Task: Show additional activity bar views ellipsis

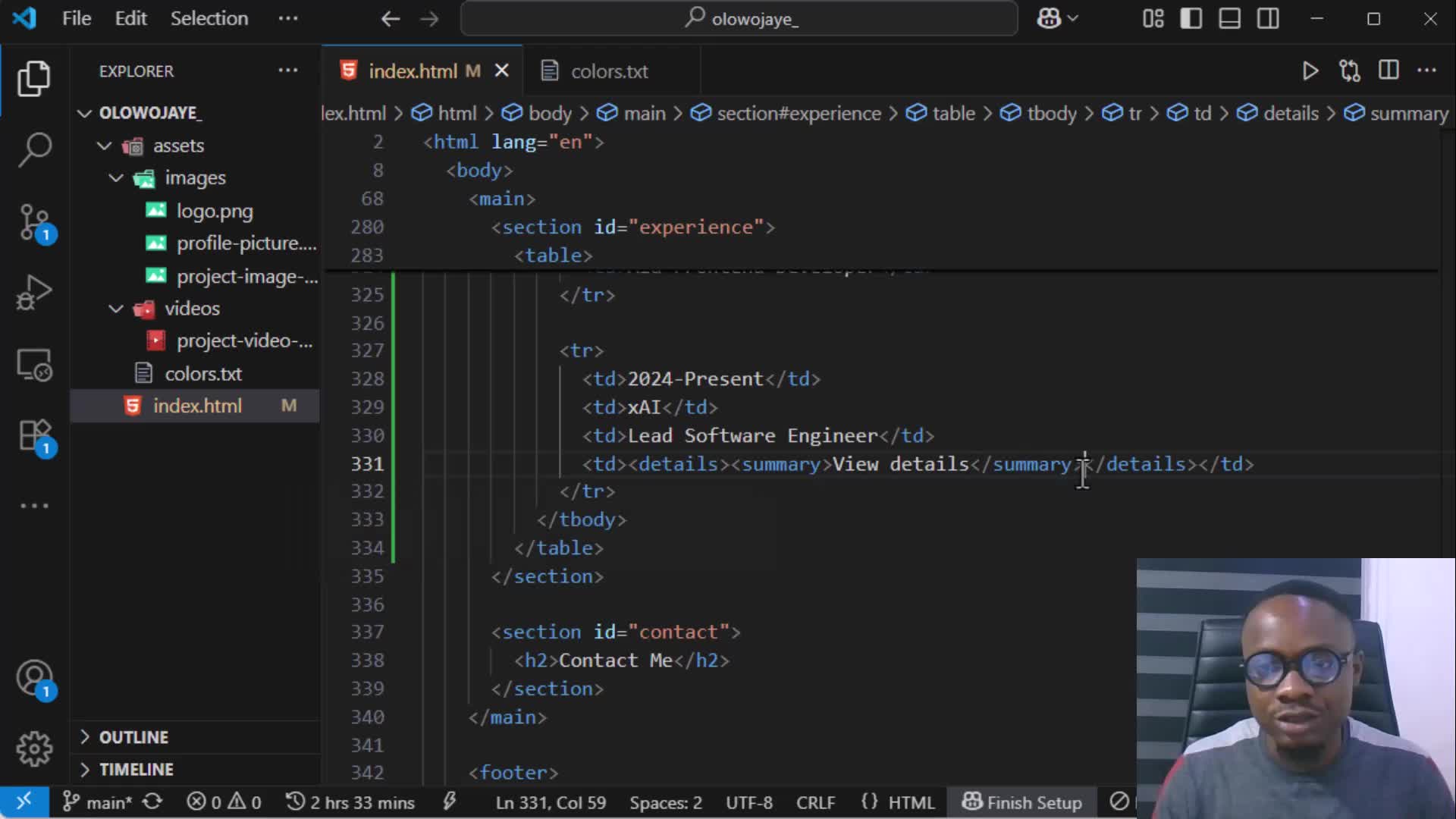Action: click(x=34, y=505)
